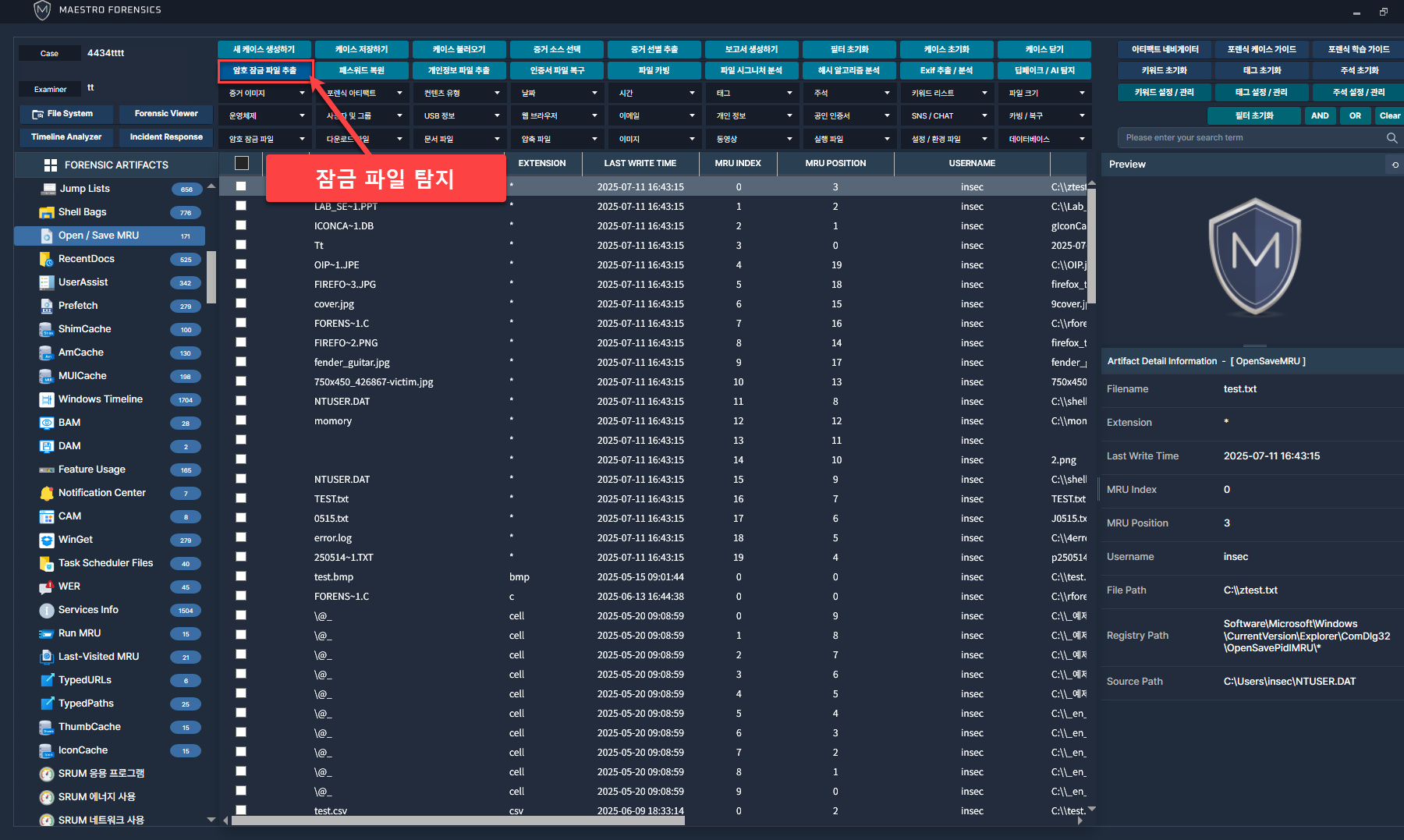Click the WinGet artifact icon
Image resolution: width=1404 pixels, height=840 pixels.
coord(47,540)
